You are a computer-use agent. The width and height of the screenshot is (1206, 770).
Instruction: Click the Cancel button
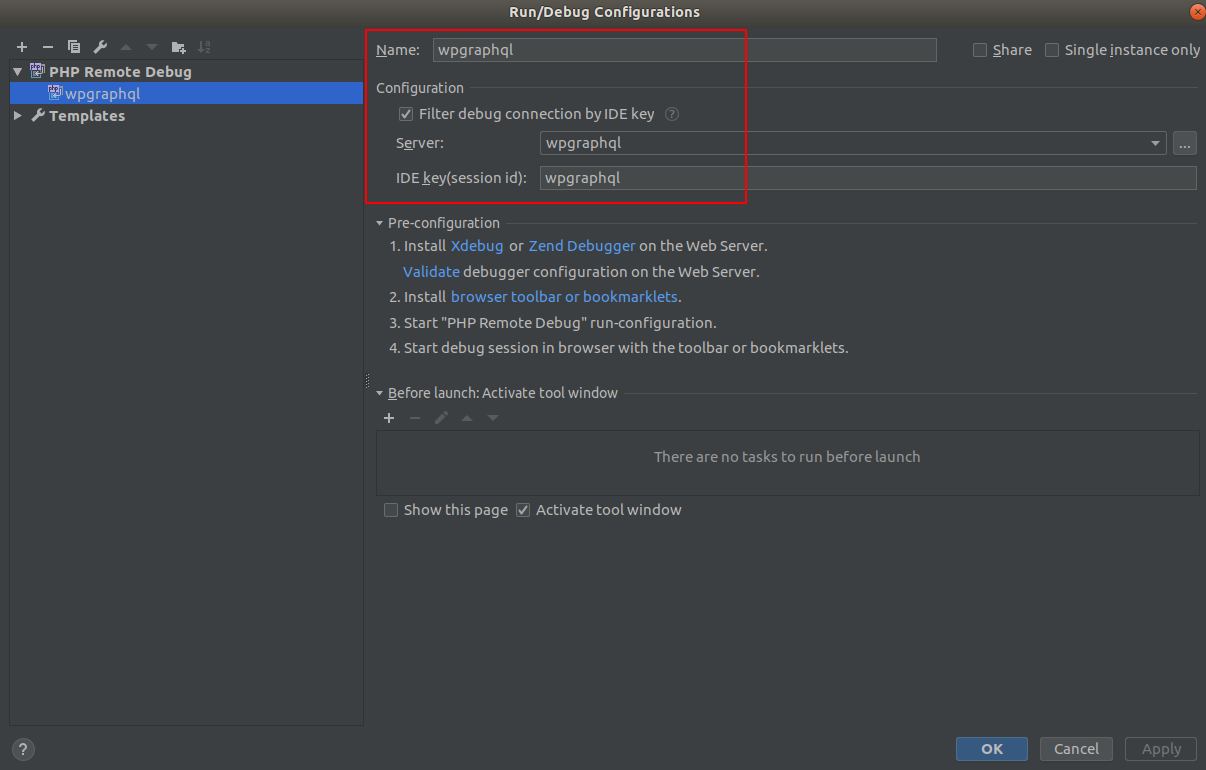[1077, 749]
